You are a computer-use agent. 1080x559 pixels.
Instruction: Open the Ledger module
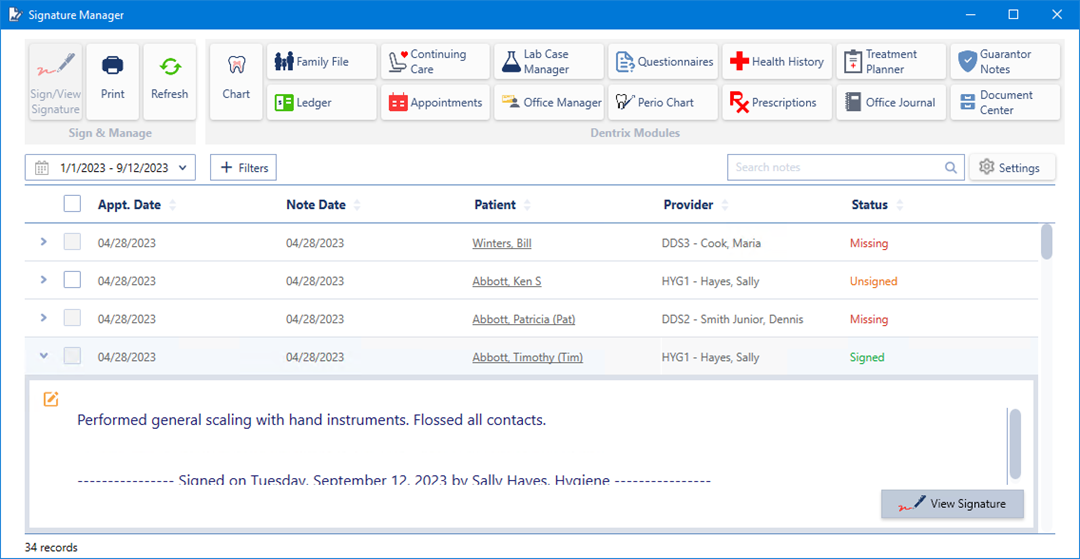pos(322,102)
